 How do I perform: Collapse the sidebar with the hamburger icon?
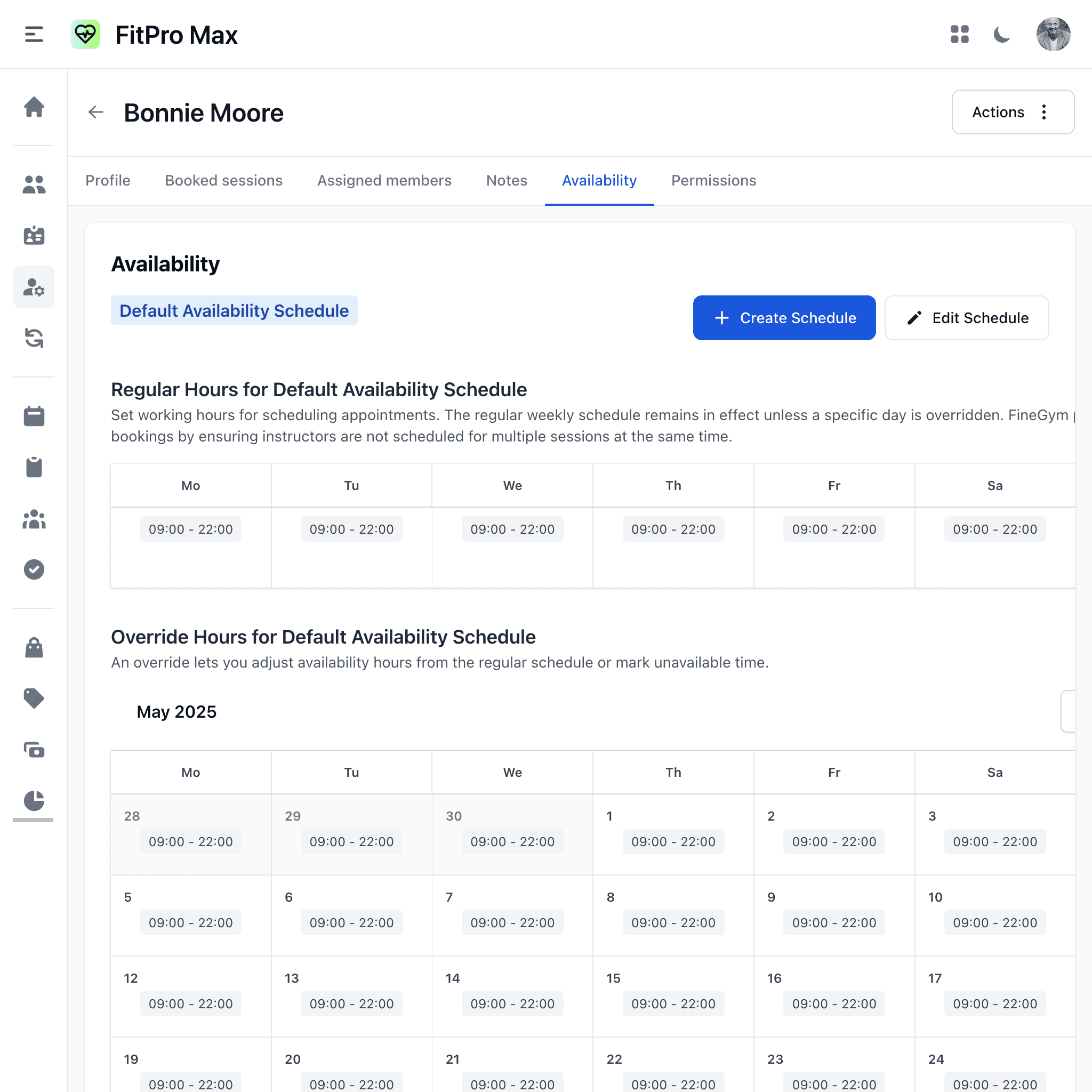(x=34, y=35)
